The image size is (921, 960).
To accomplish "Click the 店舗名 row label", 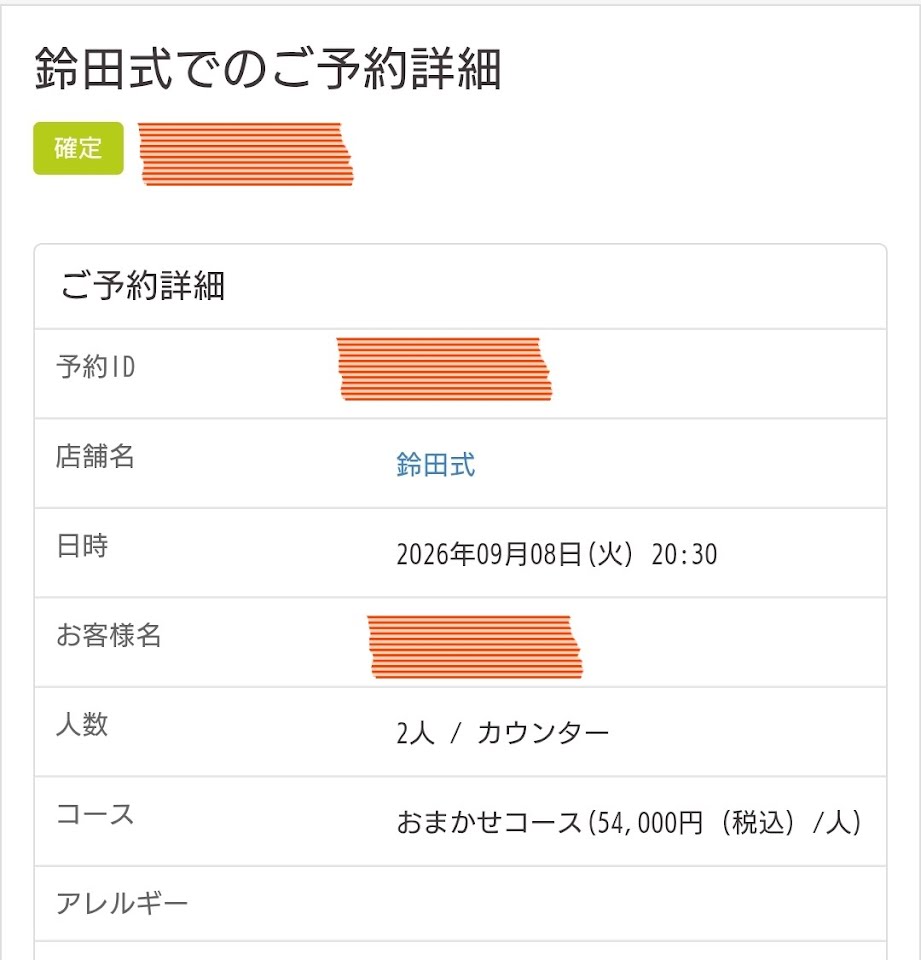I will pos(95,457).
